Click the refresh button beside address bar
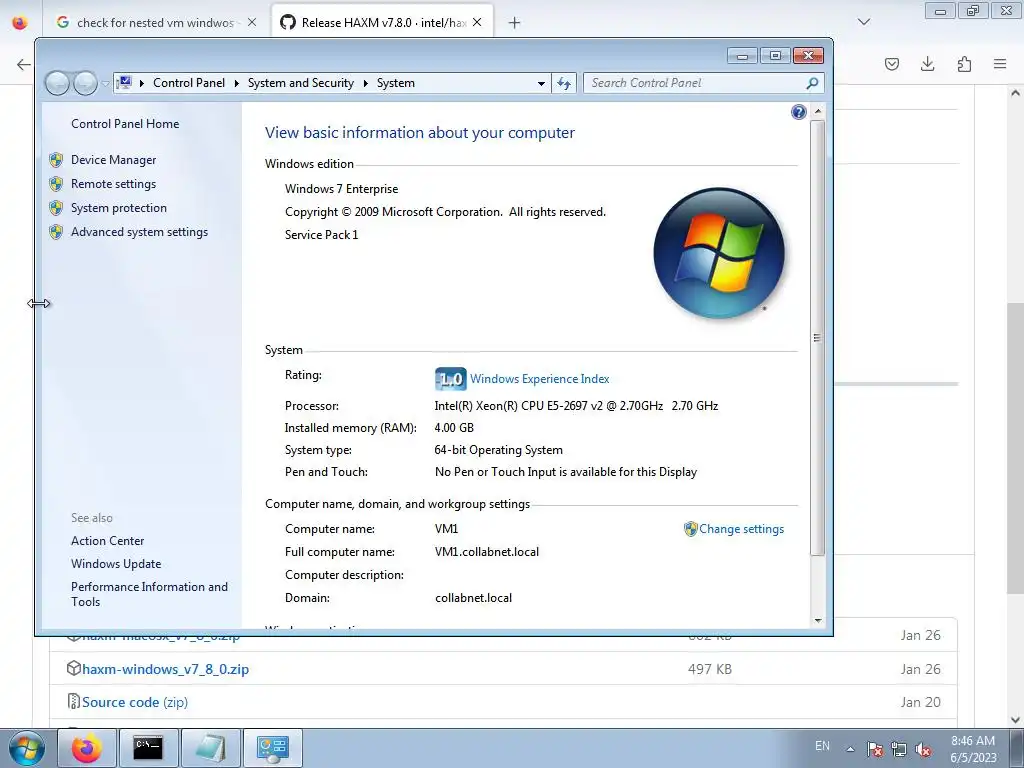 (564, 83)
